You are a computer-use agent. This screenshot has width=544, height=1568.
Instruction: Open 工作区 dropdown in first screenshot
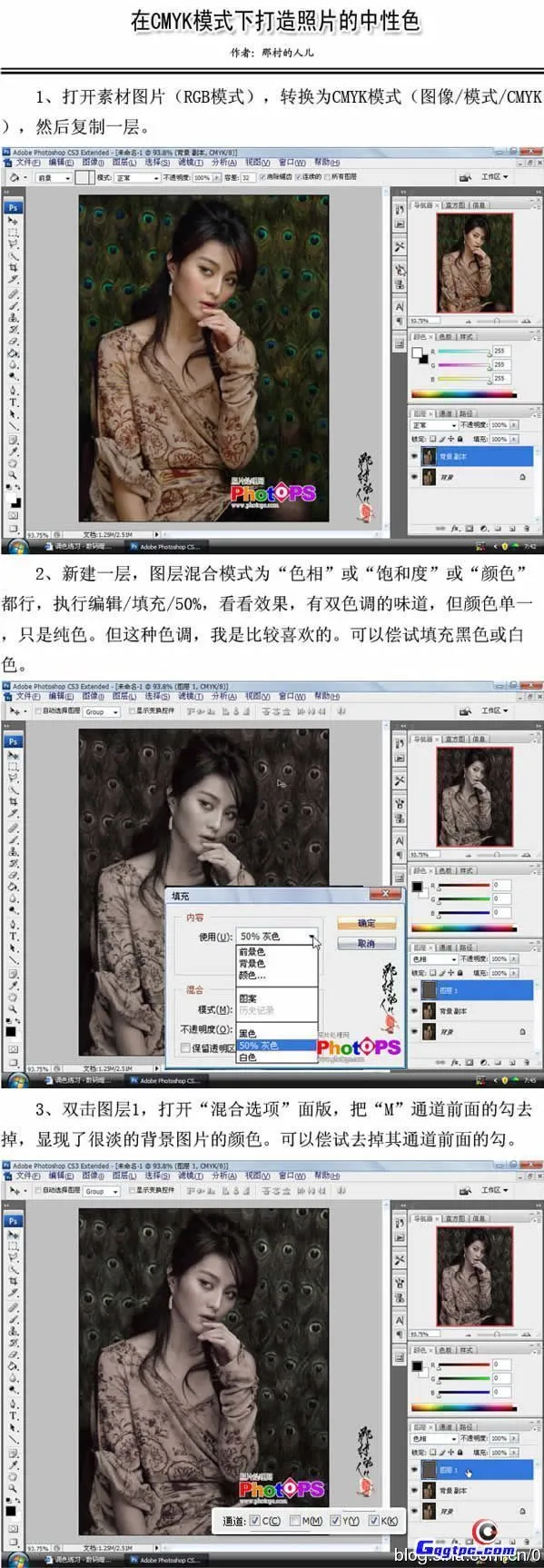pos(495,177)
